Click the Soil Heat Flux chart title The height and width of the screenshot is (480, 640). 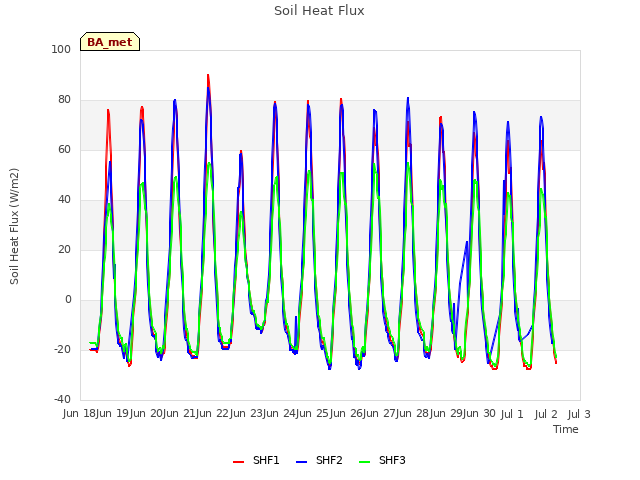click(x=319, y=11)
